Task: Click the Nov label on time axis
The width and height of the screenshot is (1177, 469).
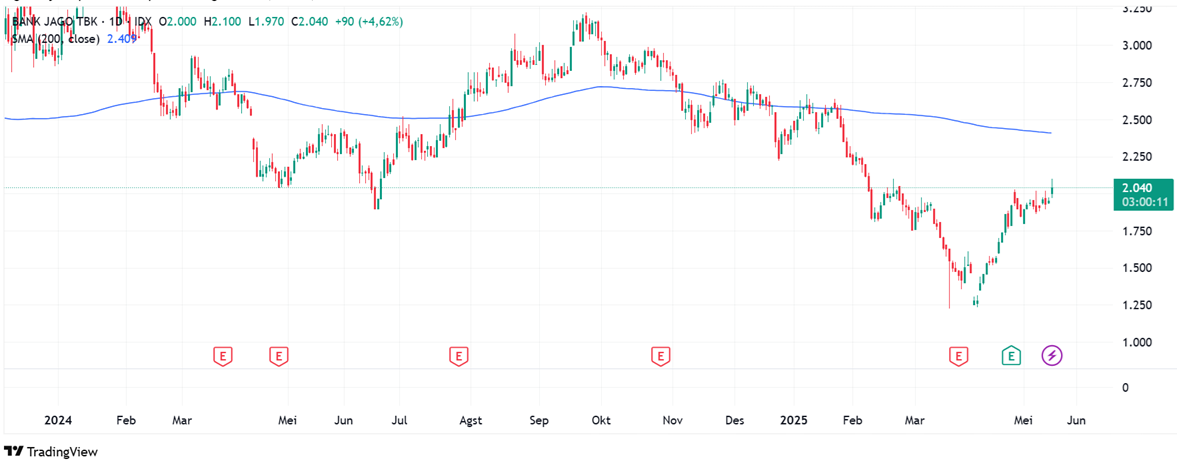Action: point(673,421)
